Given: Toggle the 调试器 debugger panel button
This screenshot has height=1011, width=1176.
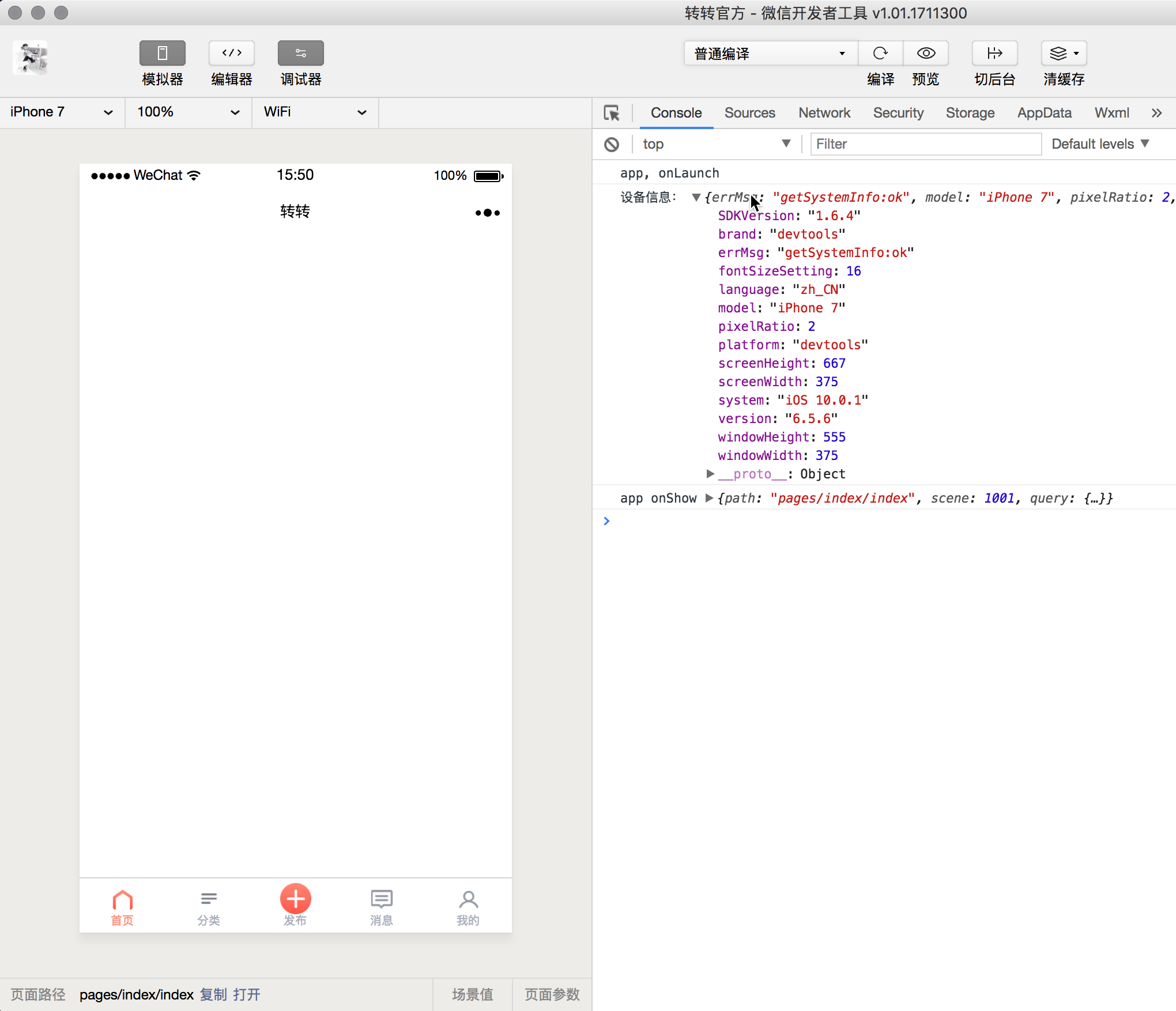Looking at the screenshot, I should click(300, 53).
